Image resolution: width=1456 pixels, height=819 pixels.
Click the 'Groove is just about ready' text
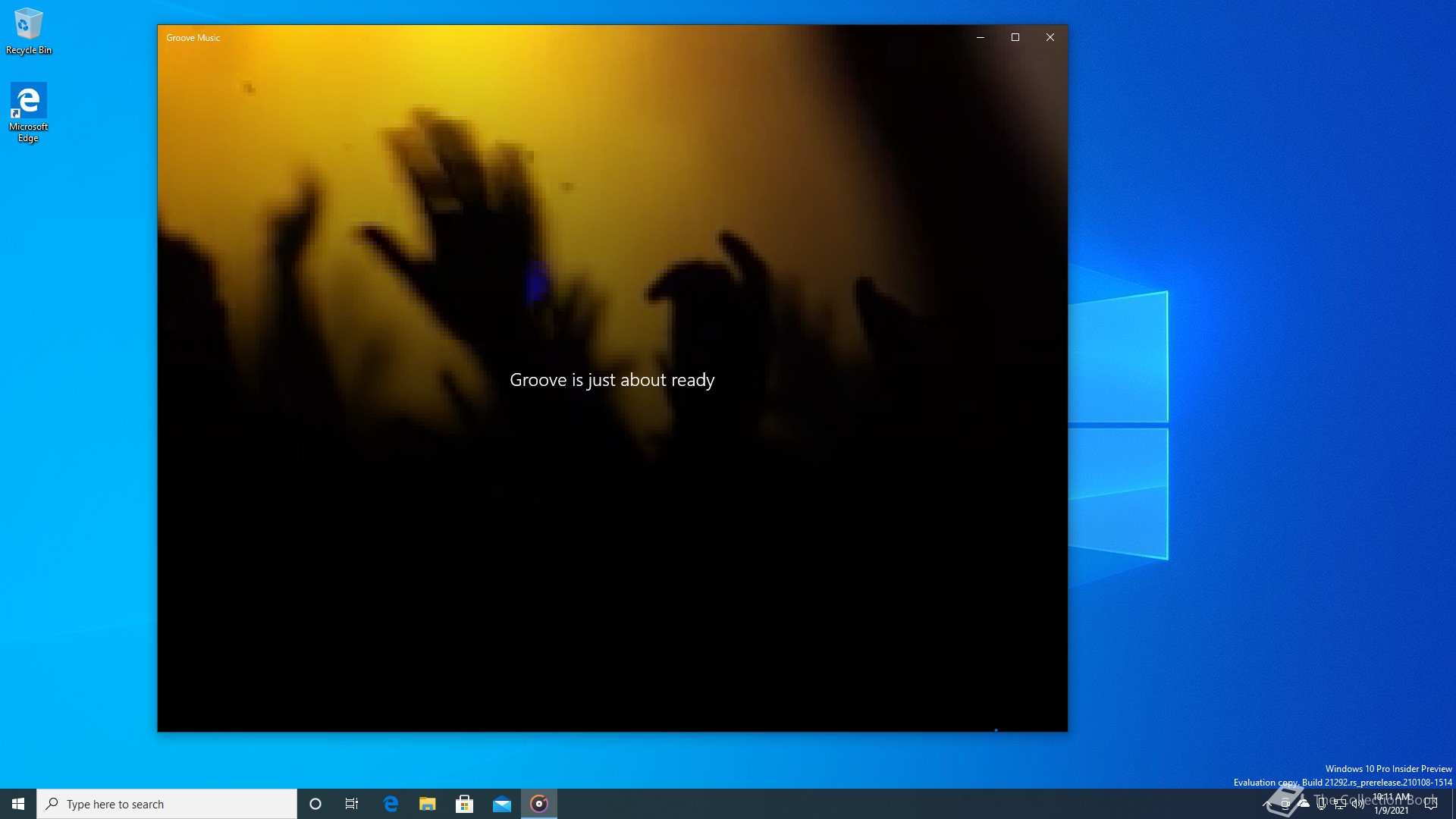(612, 380)
